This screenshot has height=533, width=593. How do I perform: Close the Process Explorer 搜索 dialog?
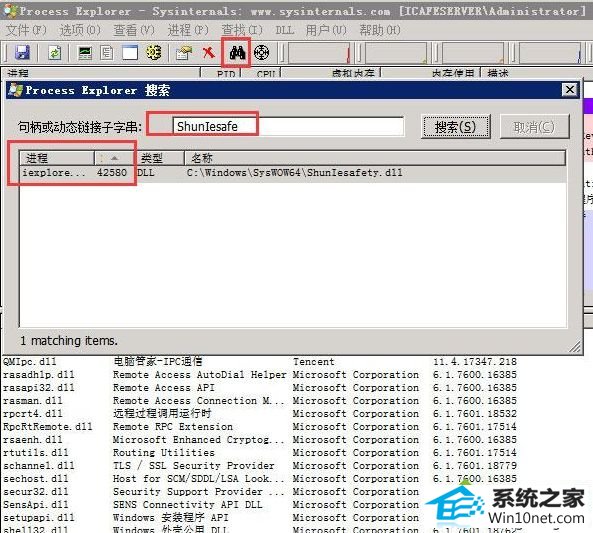point(570,90)
